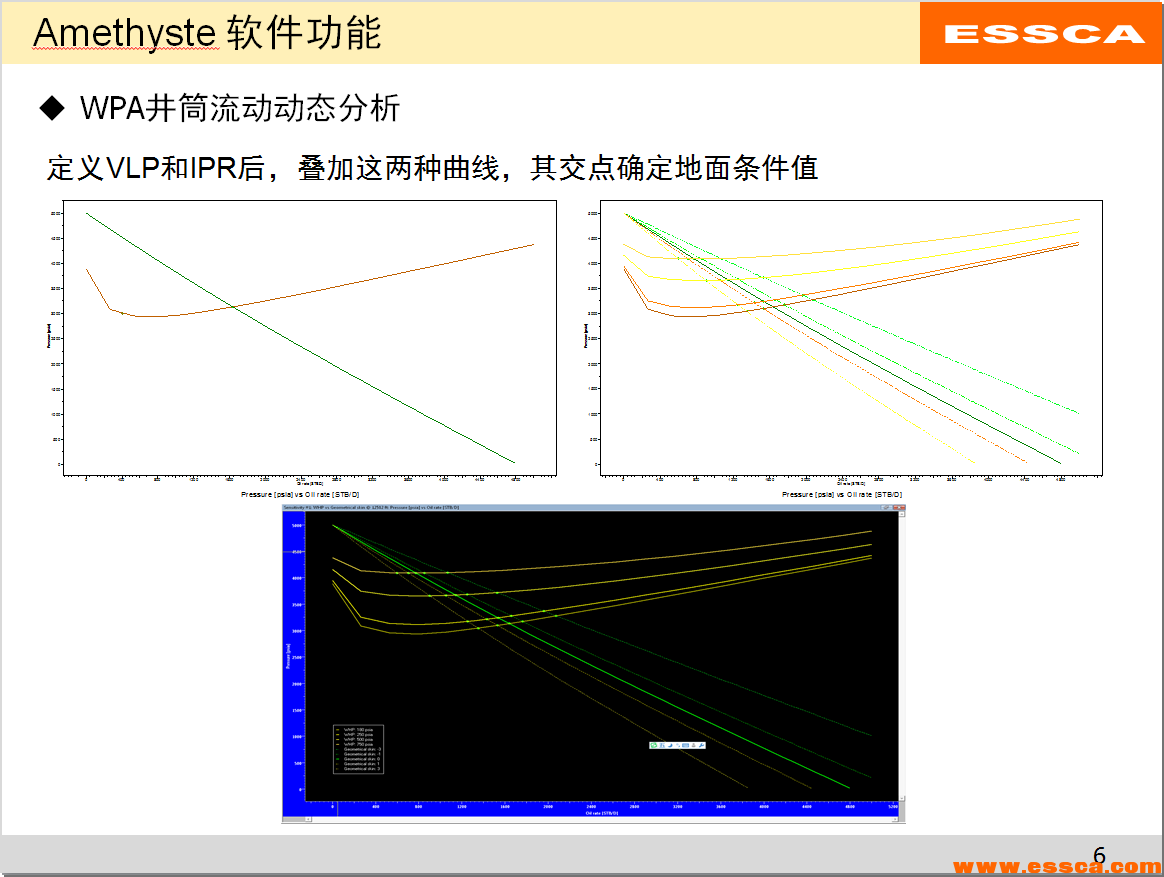Click the ESSCA orange logo
This screenshot has width=1164, height=877.
click(x=1043, y=33)
